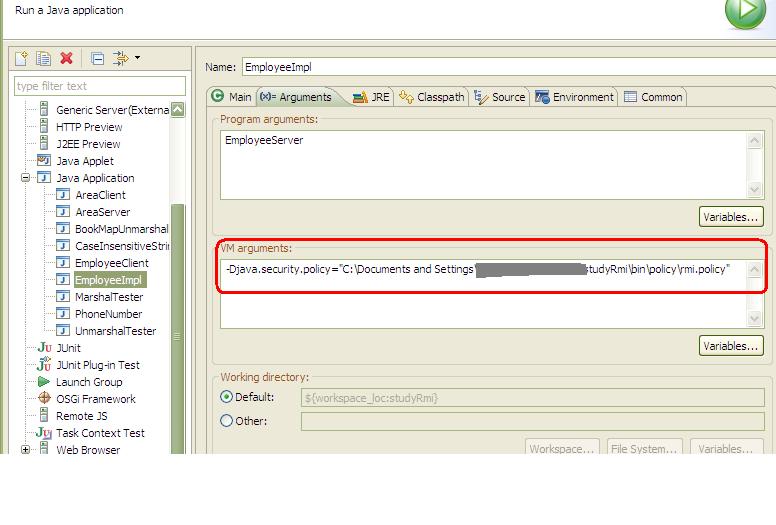
Task: Click Variables button under Program arguments
Action: coord(731,217)
